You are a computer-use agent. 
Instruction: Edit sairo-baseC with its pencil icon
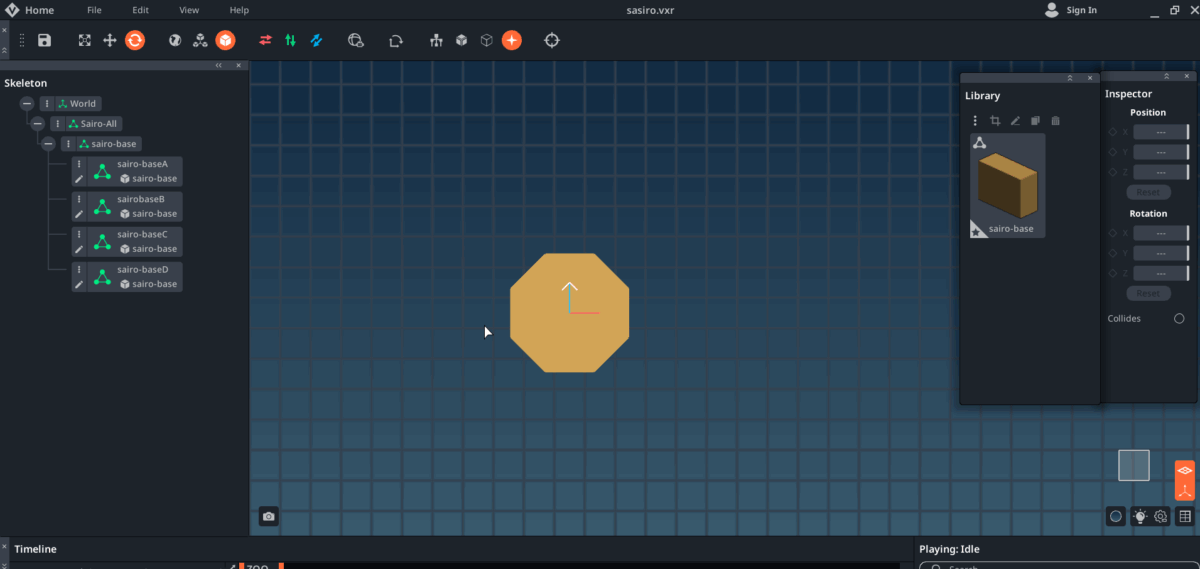tap(79, 249)
